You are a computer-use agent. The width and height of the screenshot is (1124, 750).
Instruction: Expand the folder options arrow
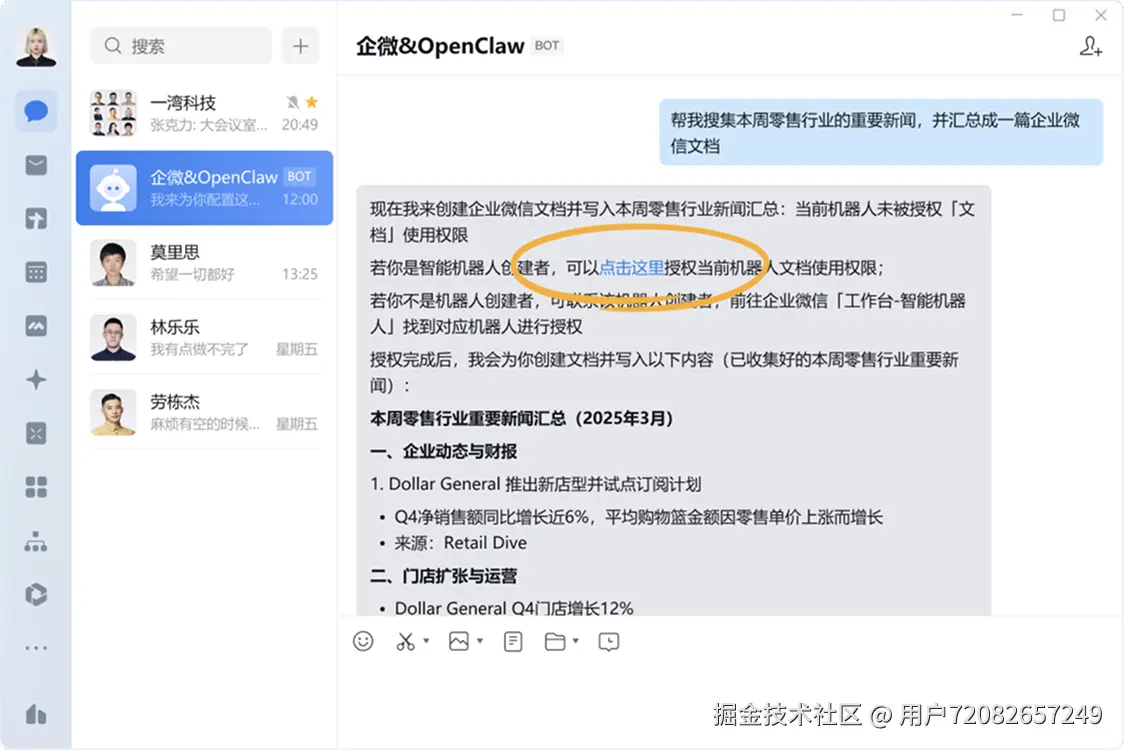click(x=575, y=640)
